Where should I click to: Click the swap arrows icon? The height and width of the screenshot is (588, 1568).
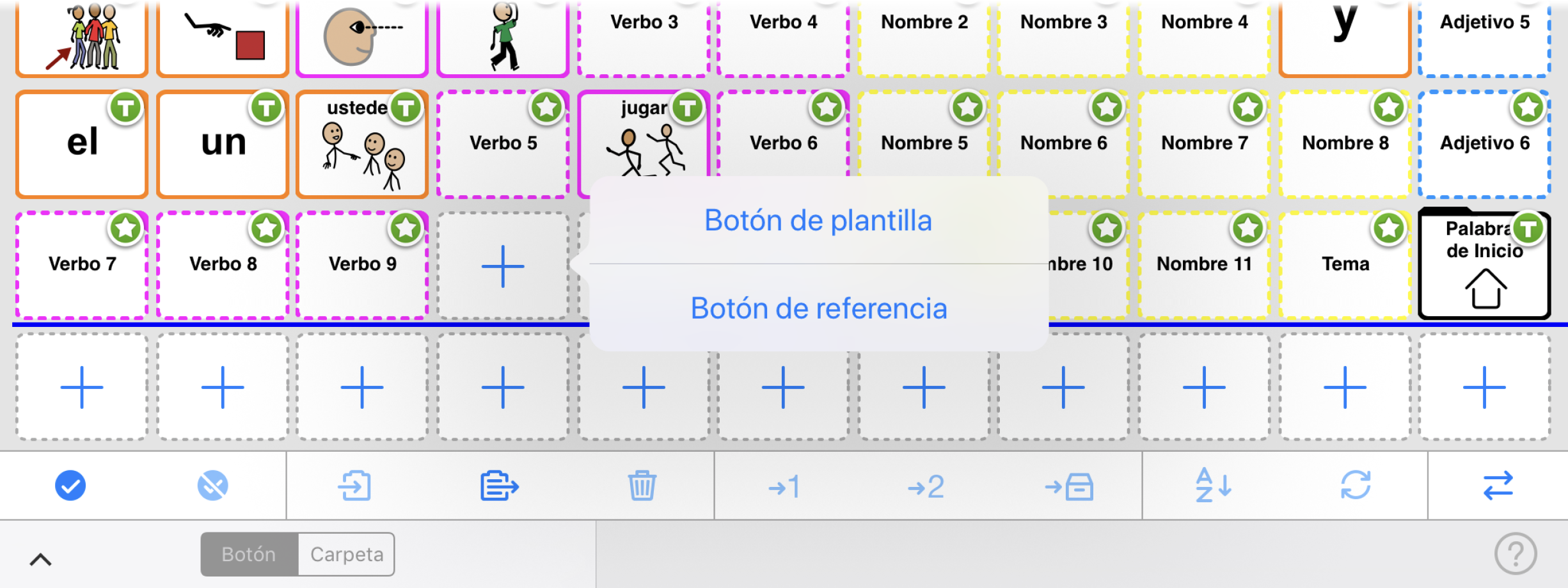[1498, 486]
